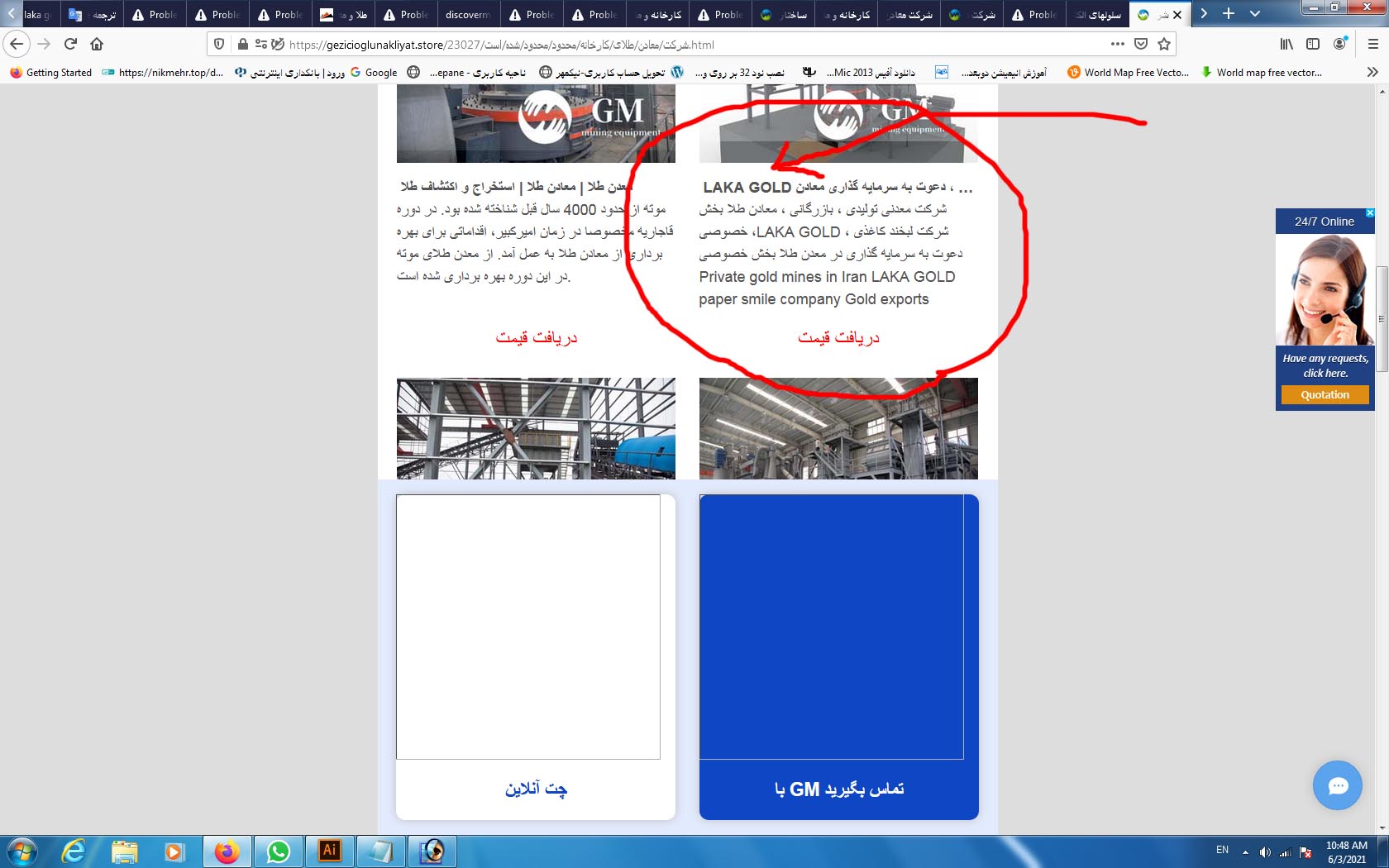The width and height of the screenshot is (1389, 868).
Task: Open the Getting Started bookmark
Action: pos(51,73)
